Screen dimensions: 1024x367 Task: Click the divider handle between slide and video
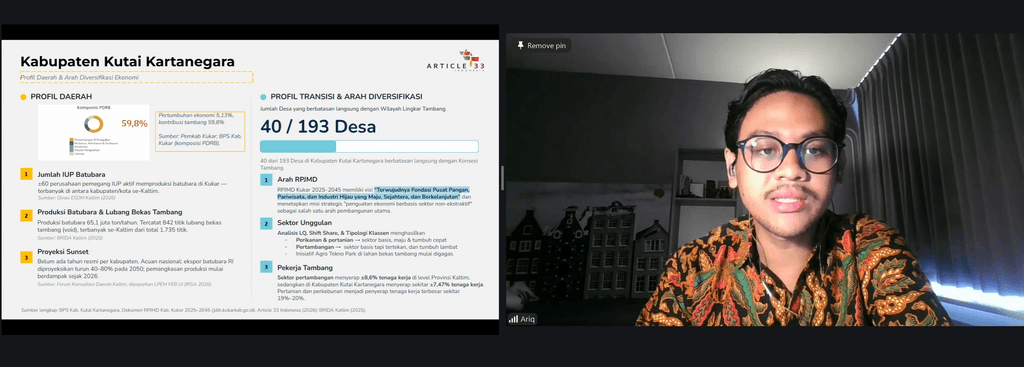(502, 178)
